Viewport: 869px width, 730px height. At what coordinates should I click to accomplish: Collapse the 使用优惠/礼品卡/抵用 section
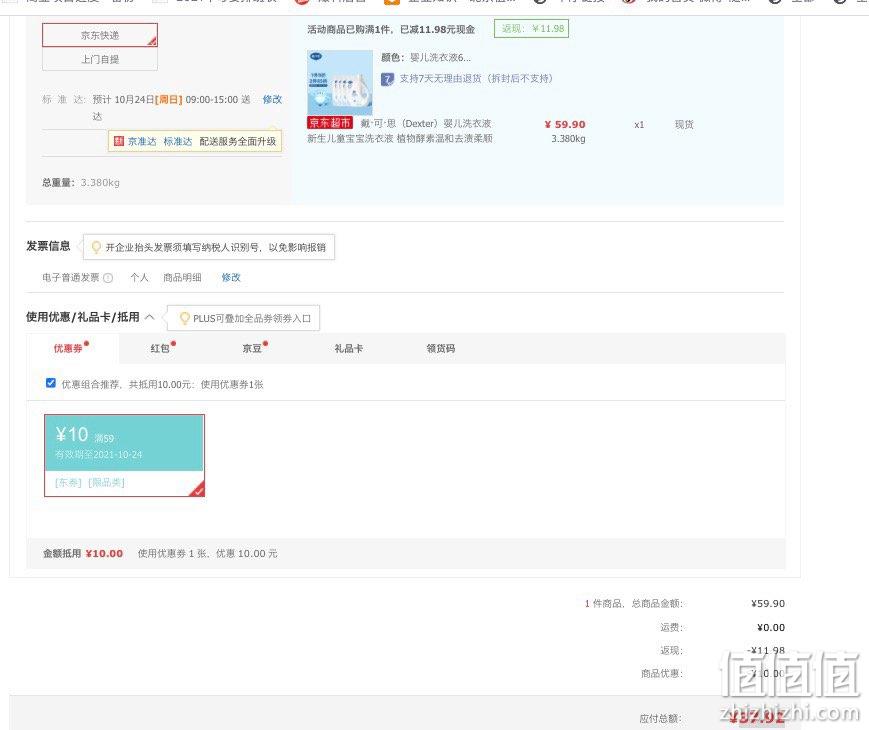click(x=150, y=317)
